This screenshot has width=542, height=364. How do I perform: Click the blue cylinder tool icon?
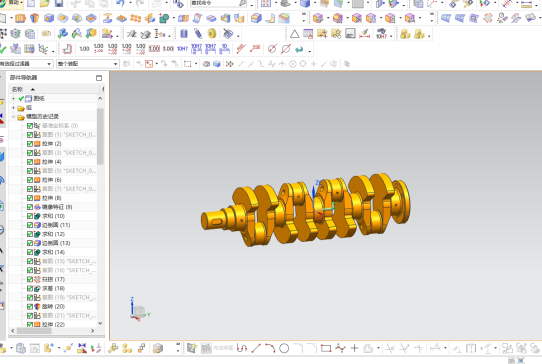pos(184,34)
